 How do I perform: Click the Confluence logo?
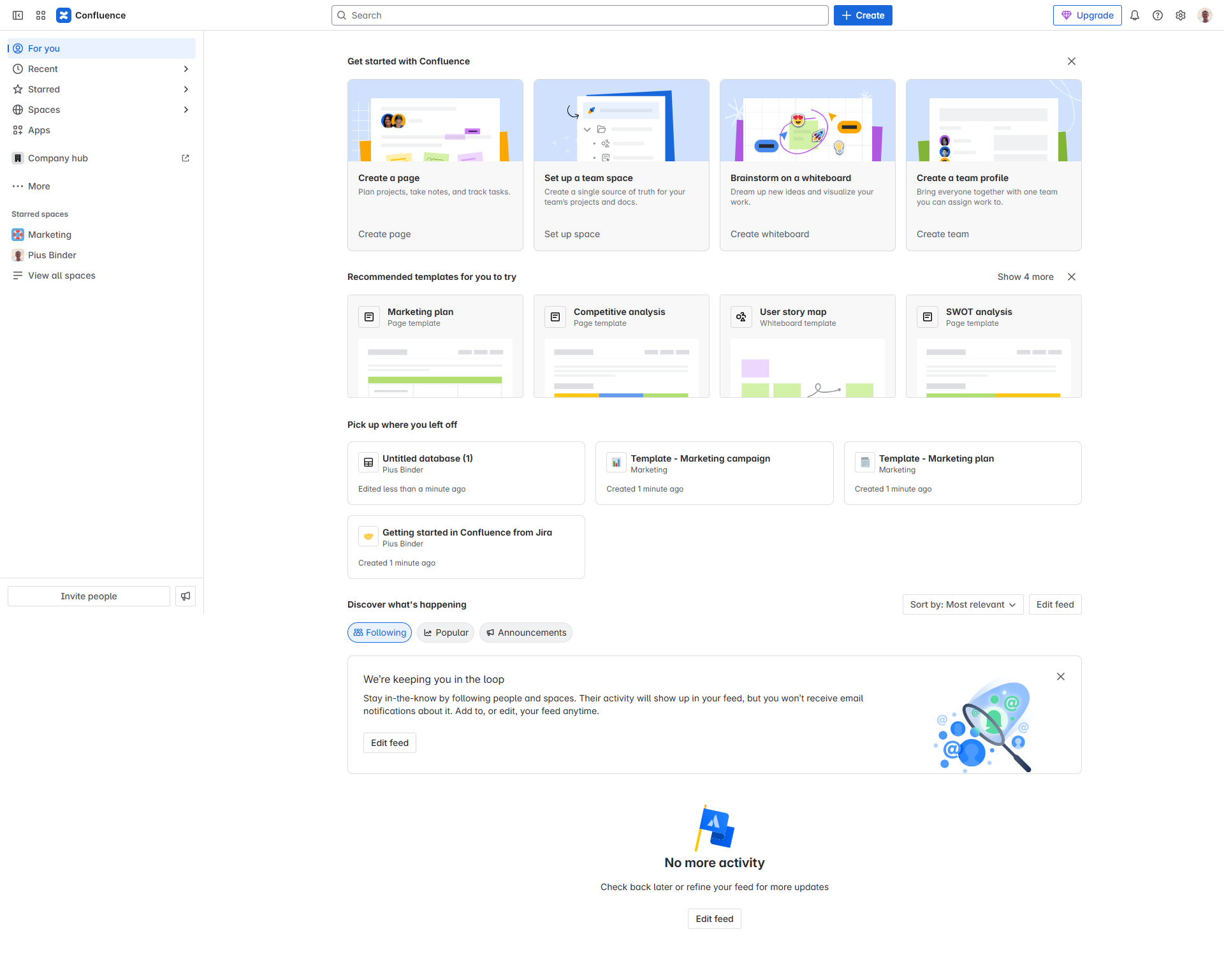(x=91, y=15)
